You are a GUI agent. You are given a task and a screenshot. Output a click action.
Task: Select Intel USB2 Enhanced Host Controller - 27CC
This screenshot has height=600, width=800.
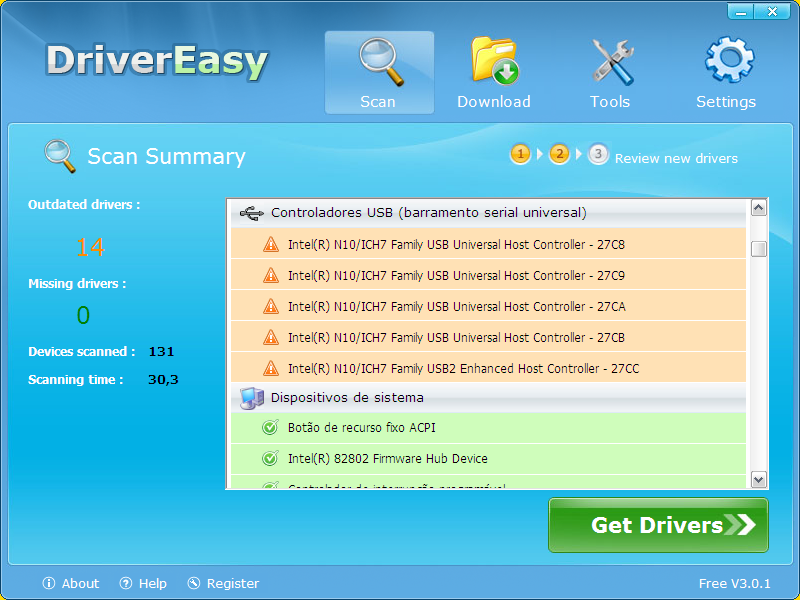pyautogui.click(x=488, y=368)
